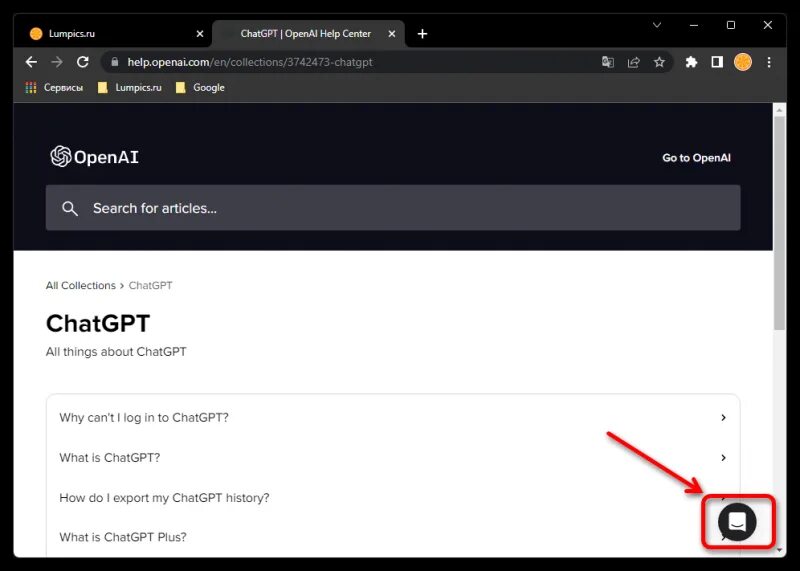800x571 pixels.
Task: Click chevron on Why can't I log in row
Action: [723, 417]
